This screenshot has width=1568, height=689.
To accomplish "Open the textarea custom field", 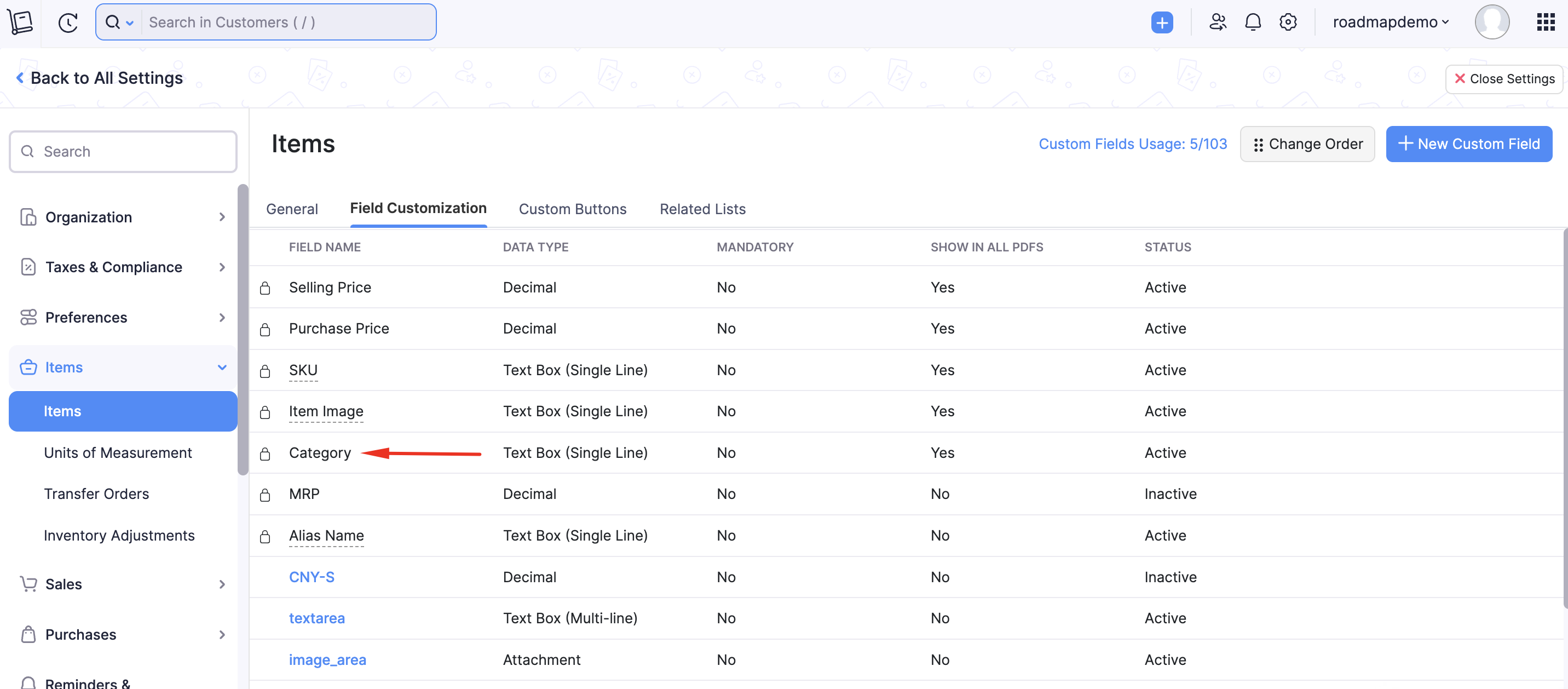I will pos(316,618).
